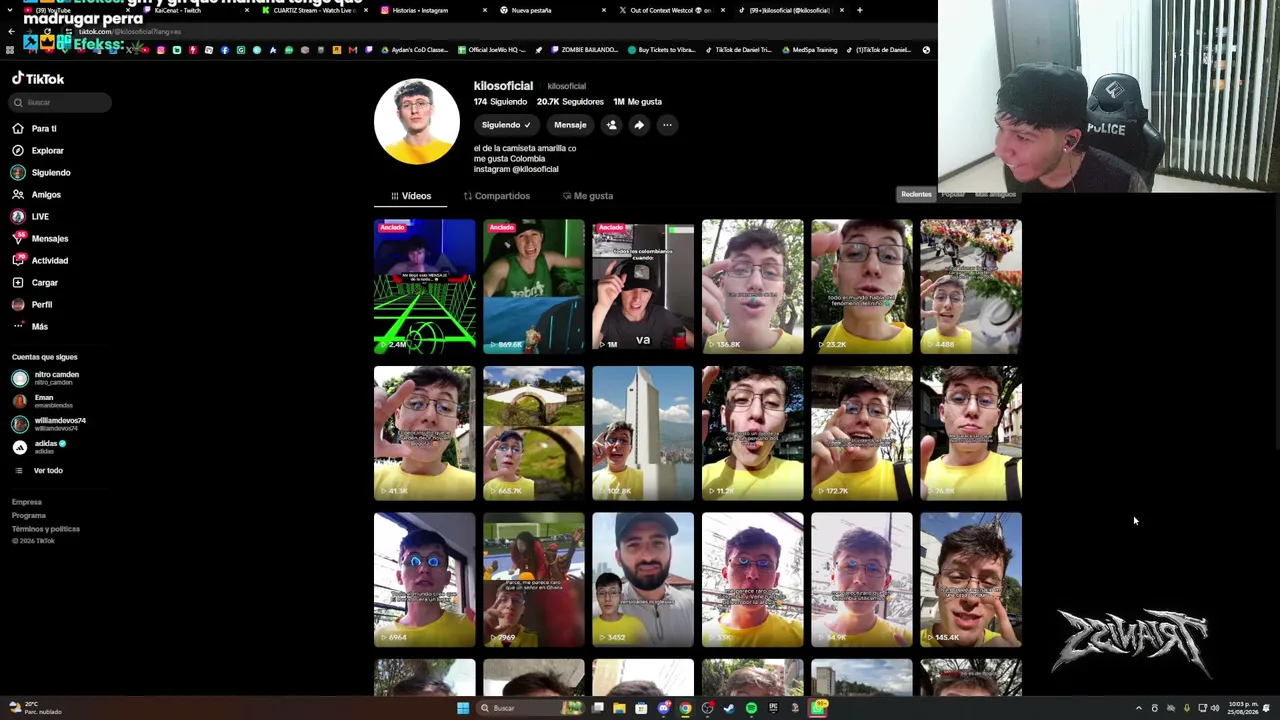The width and height of the screenshot is (1280, 720).
Task: Open Steam from the taskbar
Action: (729, 708)
